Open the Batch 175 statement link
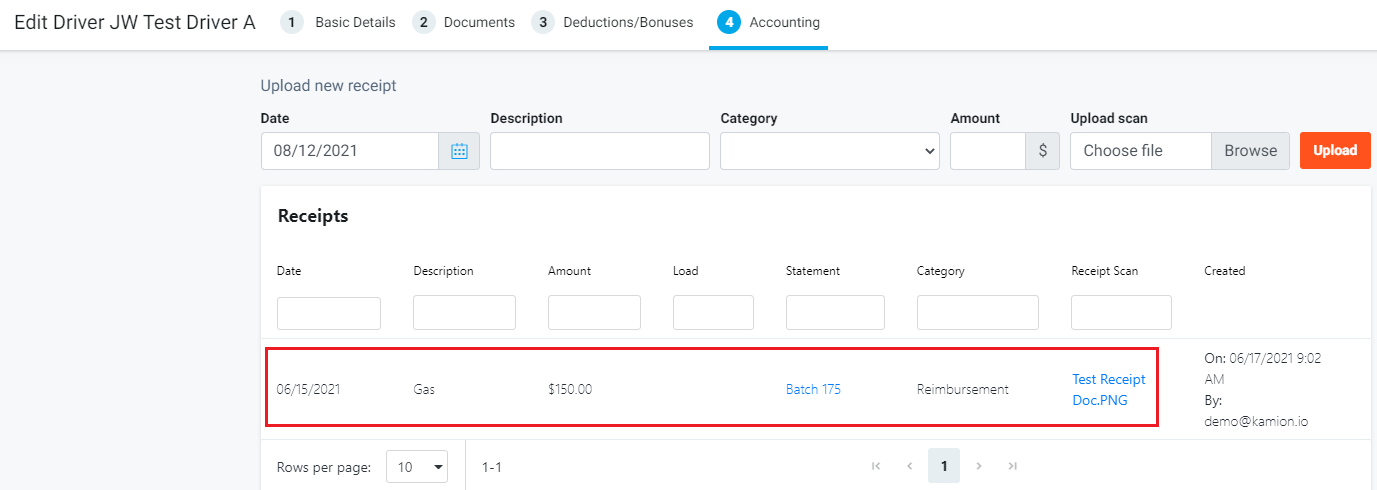Viewport: 1377px width, 490px height. [813, 390]
